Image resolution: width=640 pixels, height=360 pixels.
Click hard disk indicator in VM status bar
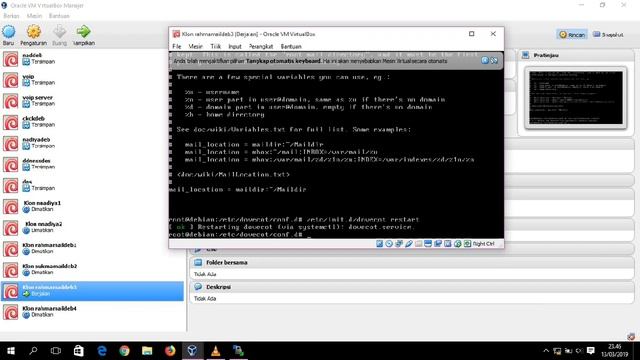point(379,244)
